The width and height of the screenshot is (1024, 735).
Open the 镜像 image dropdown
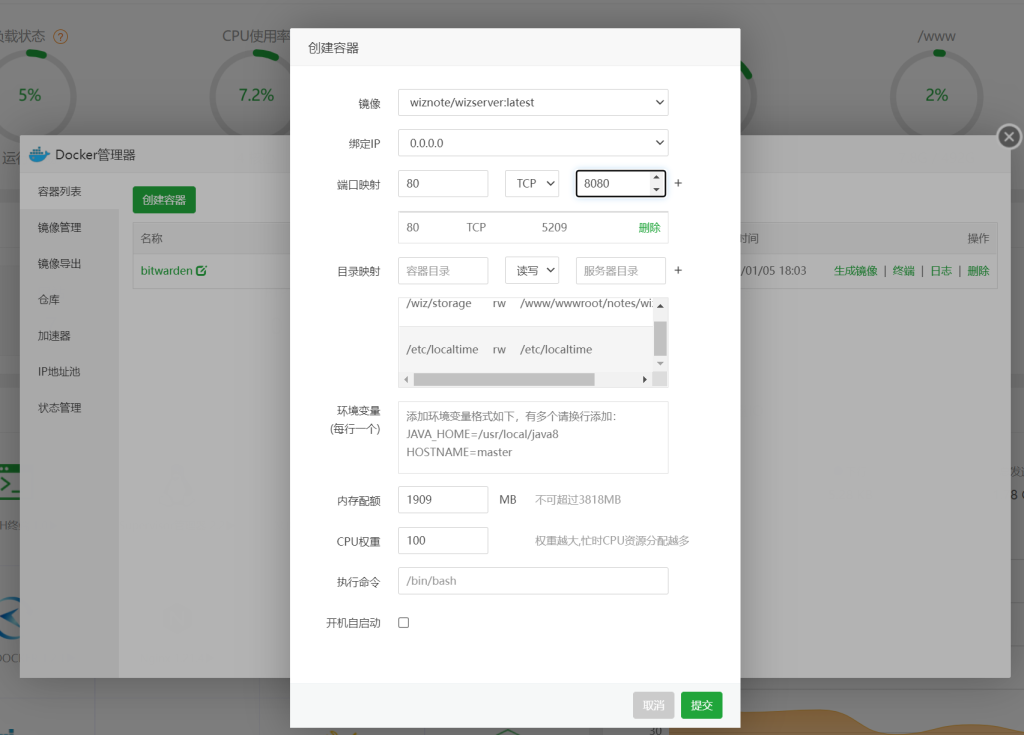point(532,102)
